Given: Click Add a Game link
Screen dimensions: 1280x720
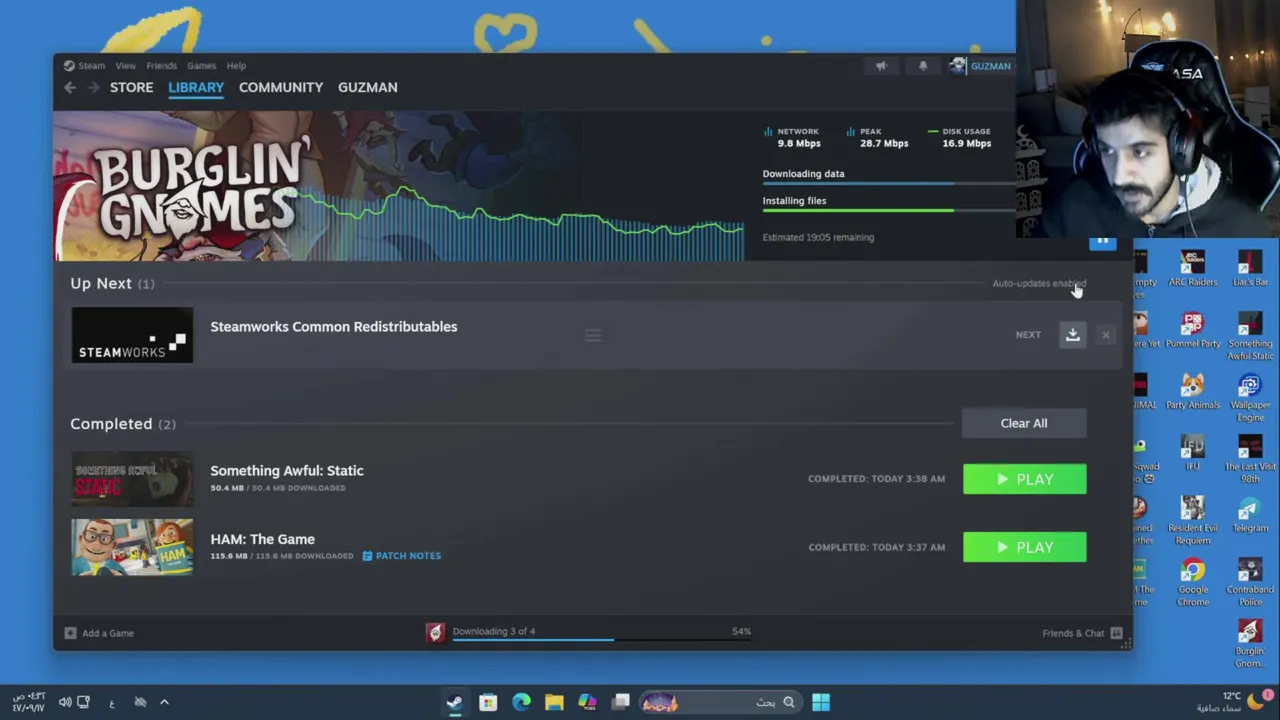Looking at the screenshot, I should [108, 633].
